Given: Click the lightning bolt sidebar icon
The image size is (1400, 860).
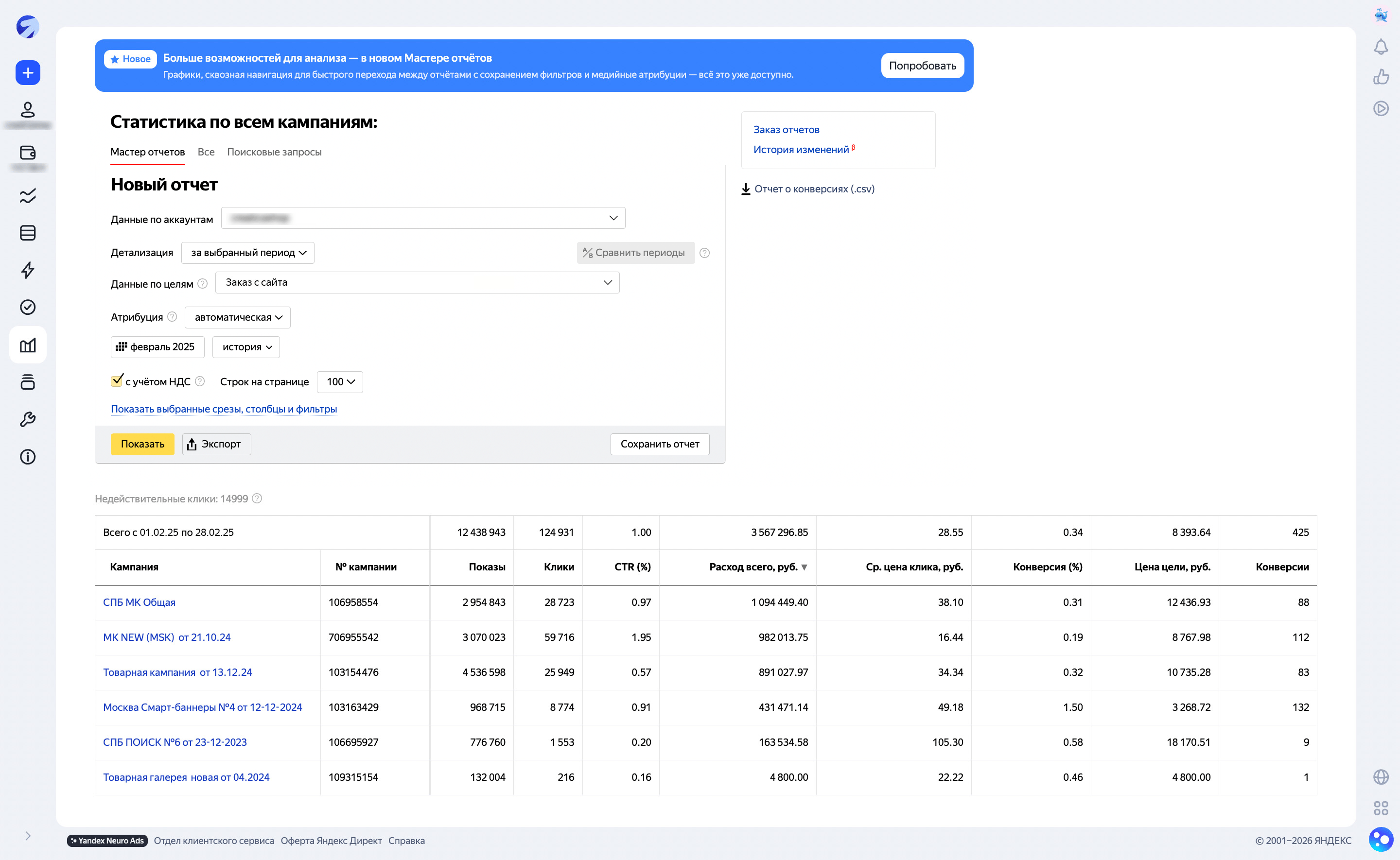Looking at the screenshot, I should [27, 270].
